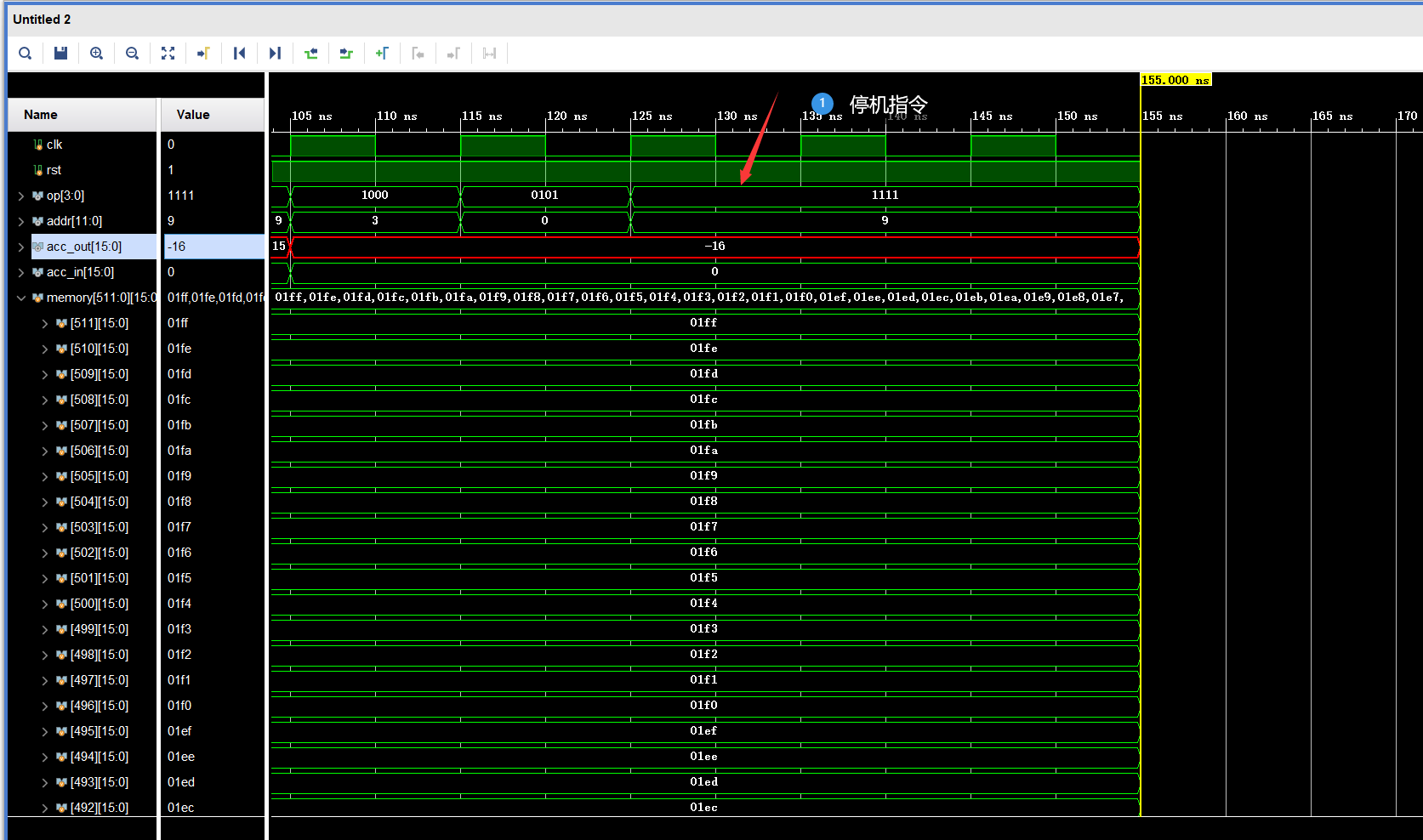Viewport: 1423px width, 840px height.
Task: Expand memory element [504][15:0]
Action: [45, 502]
